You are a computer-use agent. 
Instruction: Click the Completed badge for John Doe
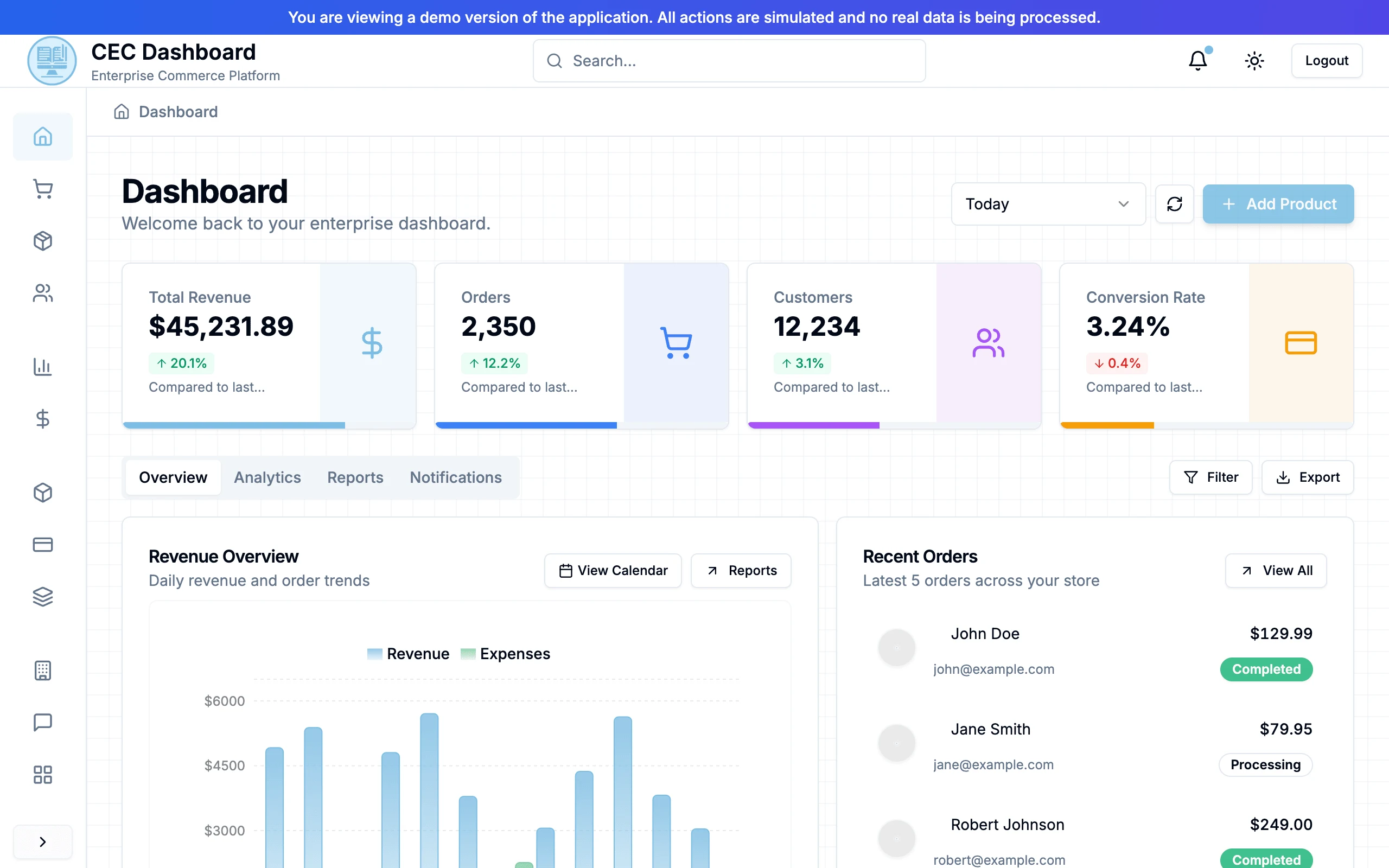1266,669
